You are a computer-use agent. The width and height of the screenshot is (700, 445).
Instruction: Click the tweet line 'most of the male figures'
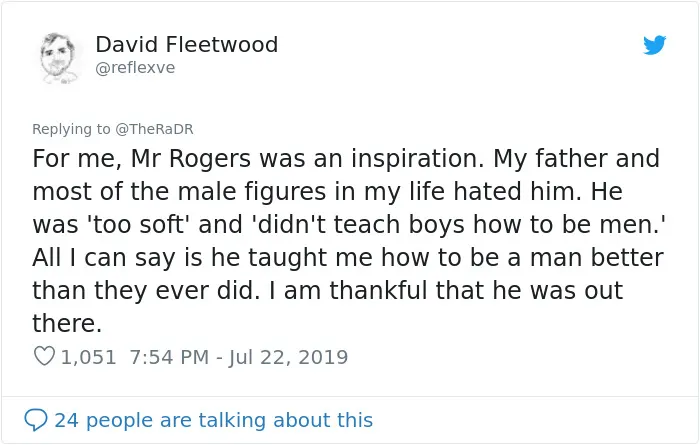(327, 192)
